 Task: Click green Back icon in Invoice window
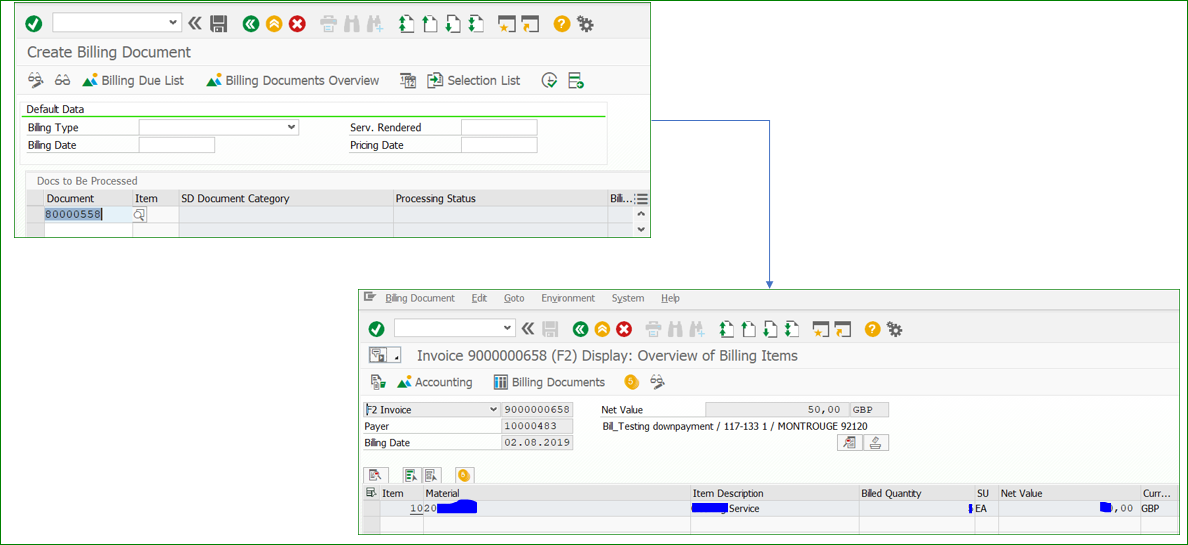580,329
